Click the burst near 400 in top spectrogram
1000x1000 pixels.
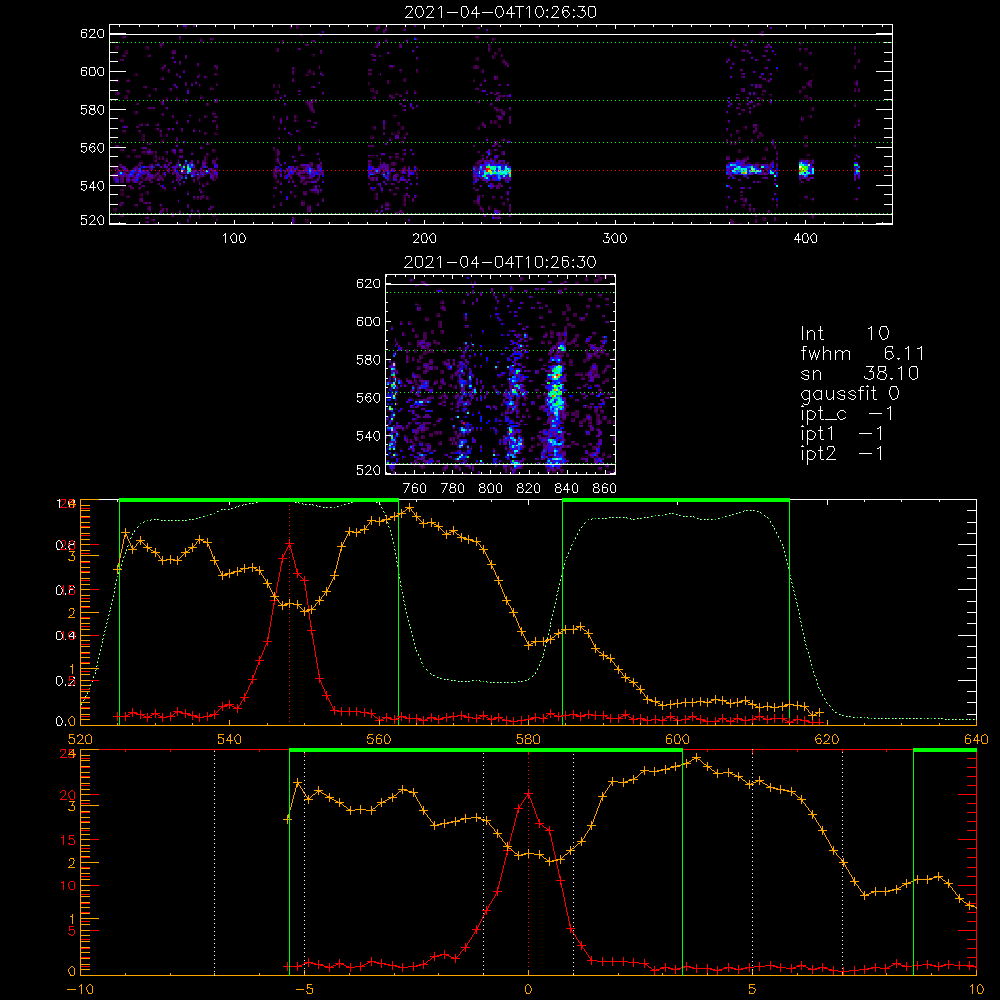point(805,170)
